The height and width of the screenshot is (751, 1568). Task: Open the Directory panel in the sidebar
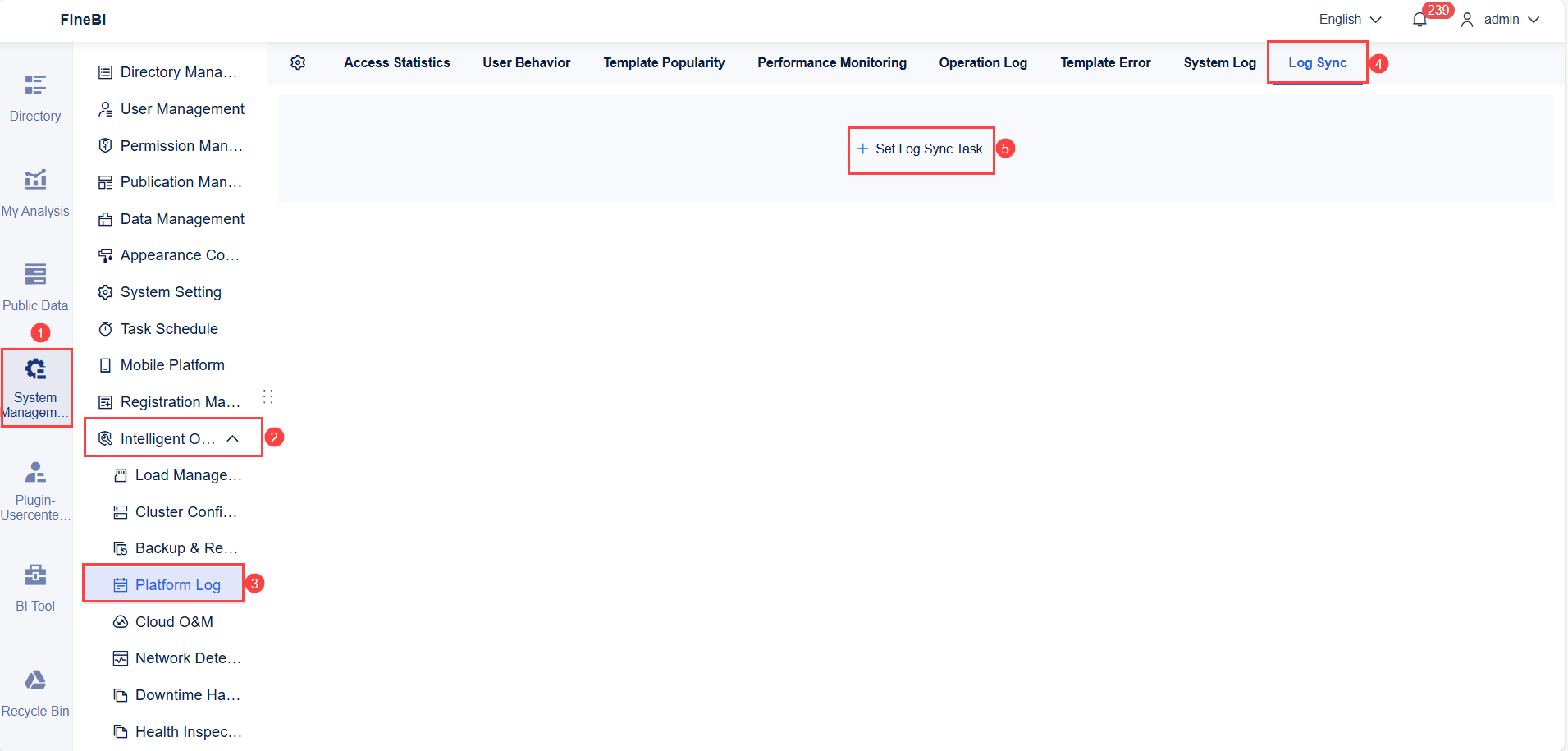(34, 94)
